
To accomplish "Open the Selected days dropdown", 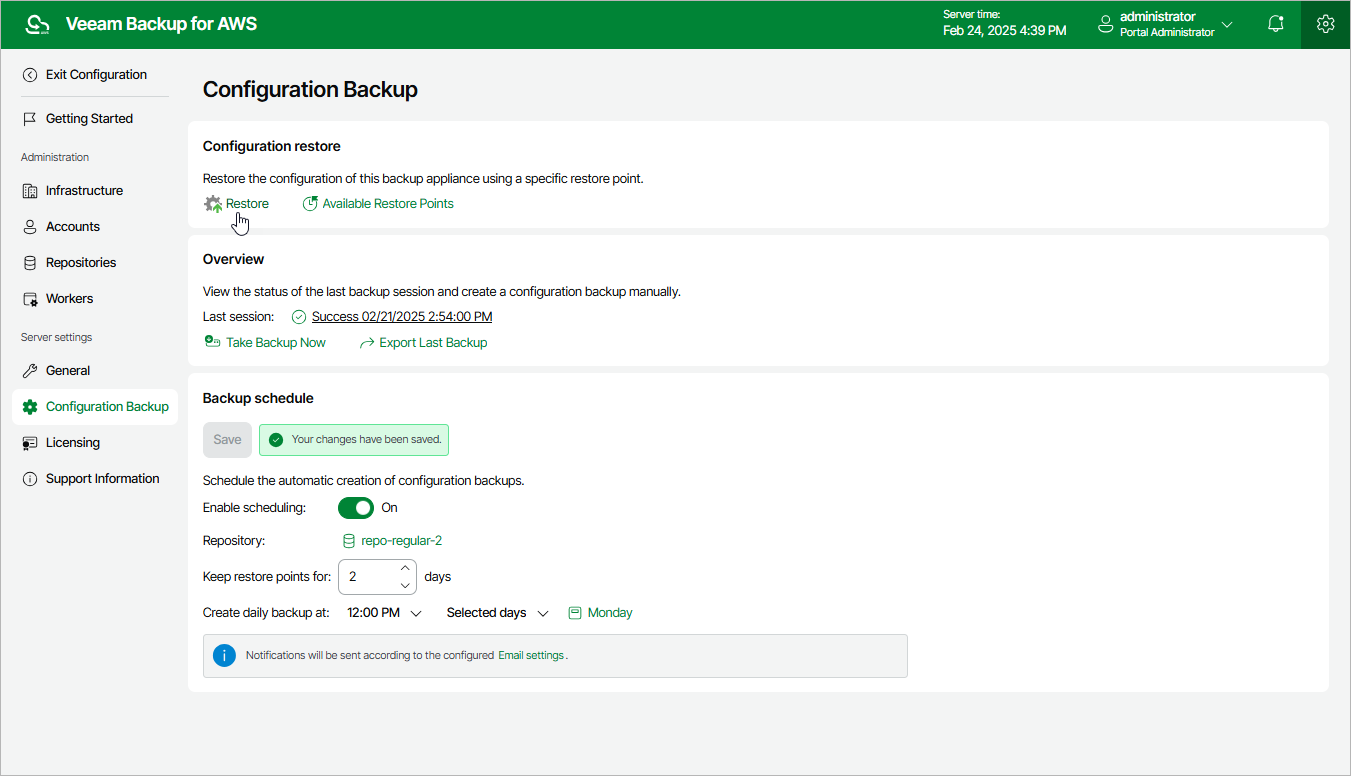I will click(x=497, y=613).
